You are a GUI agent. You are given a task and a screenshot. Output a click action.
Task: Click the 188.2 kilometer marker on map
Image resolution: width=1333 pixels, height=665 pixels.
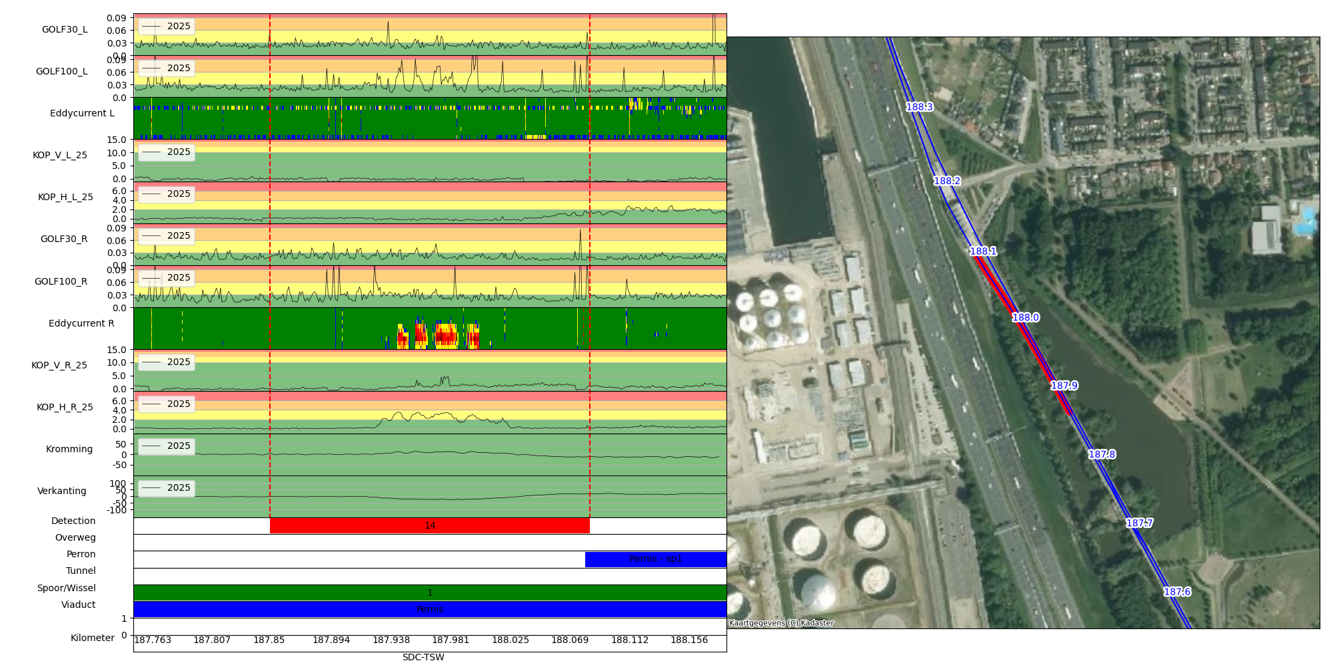click(x=947, y=181)
